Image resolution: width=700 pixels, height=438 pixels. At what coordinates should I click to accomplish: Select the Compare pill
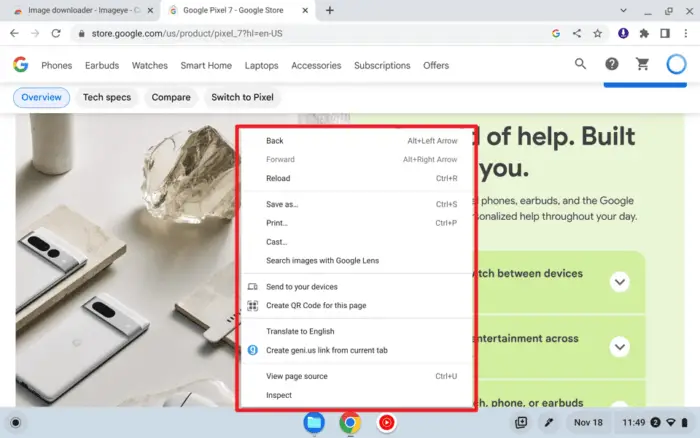171,97
